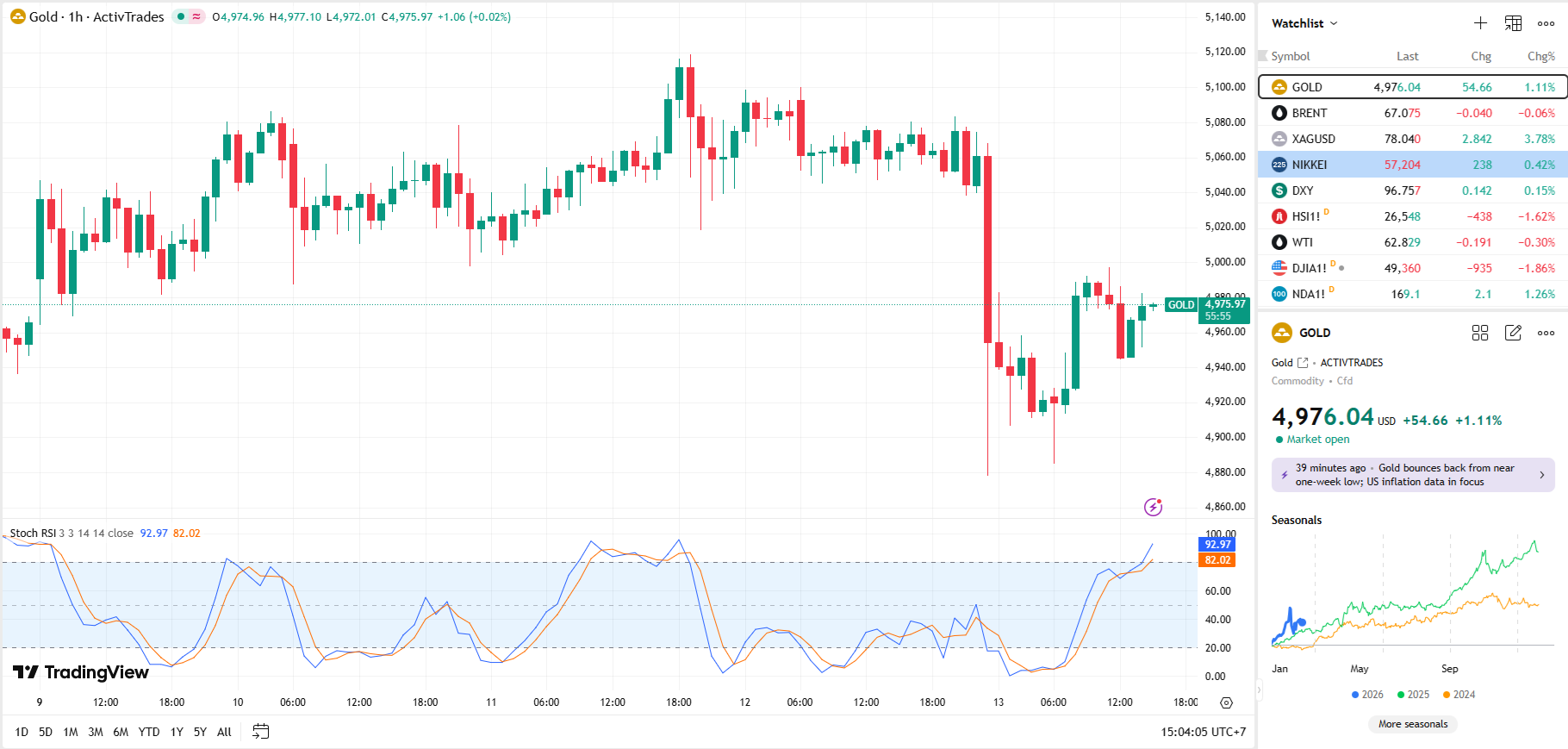Click the edit note pencil icon for GOLD
Viewport: 1568px width, 749px height.
(x=1513, y=333)
